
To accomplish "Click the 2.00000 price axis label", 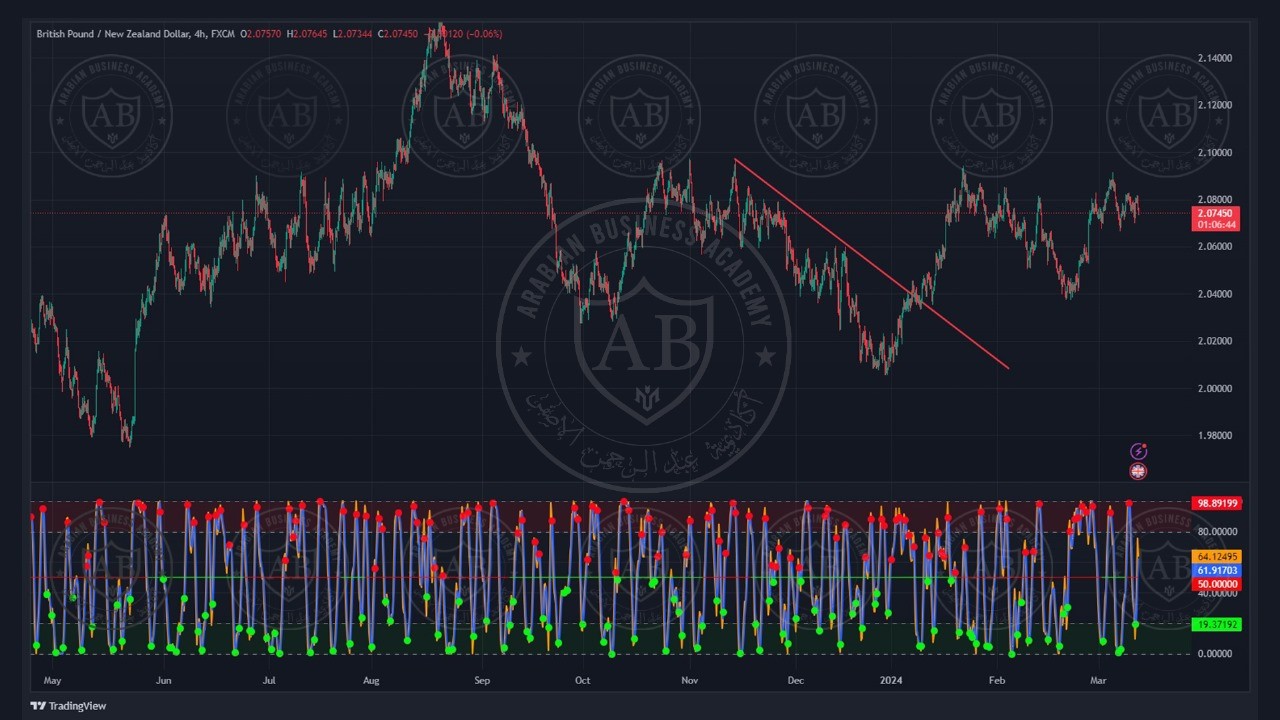I will (x=1215, y=389).
